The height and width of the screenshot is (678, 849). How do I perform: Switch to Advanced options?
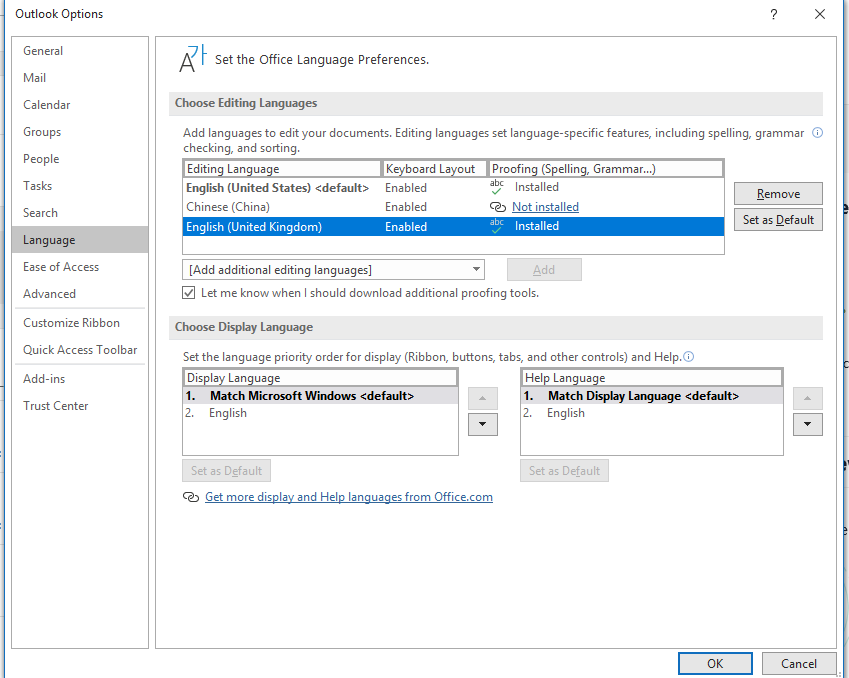pyautogui.click(x=80, y=294)
